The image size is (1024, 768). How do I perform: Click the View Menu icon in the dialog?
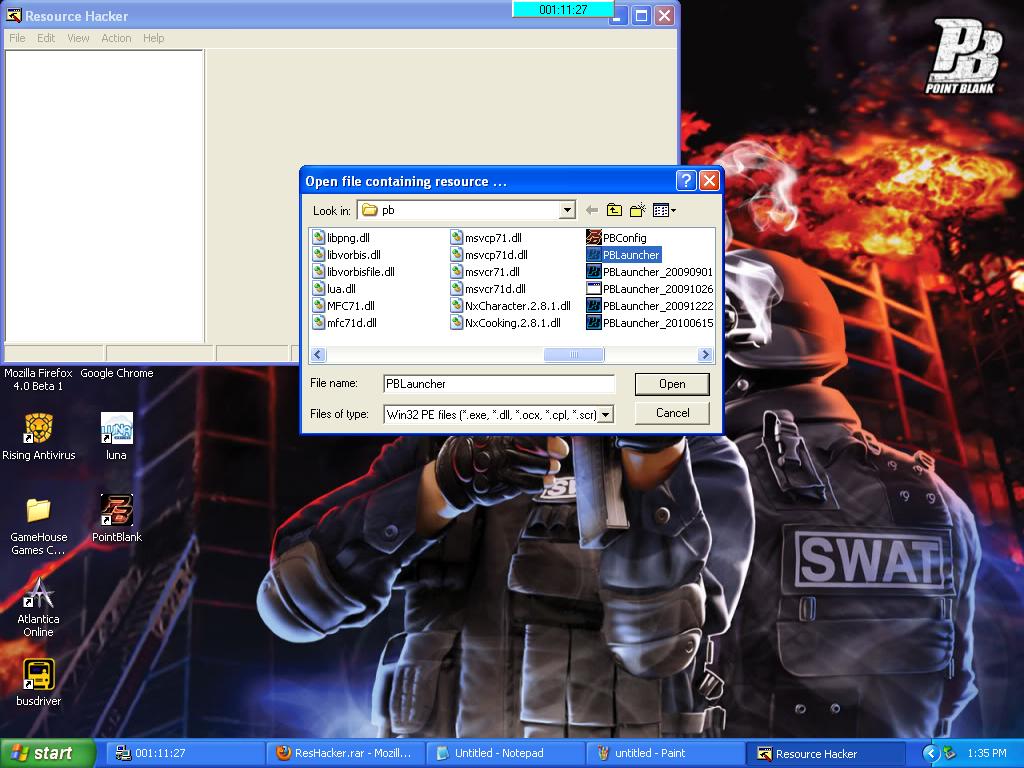pos(660,210)
